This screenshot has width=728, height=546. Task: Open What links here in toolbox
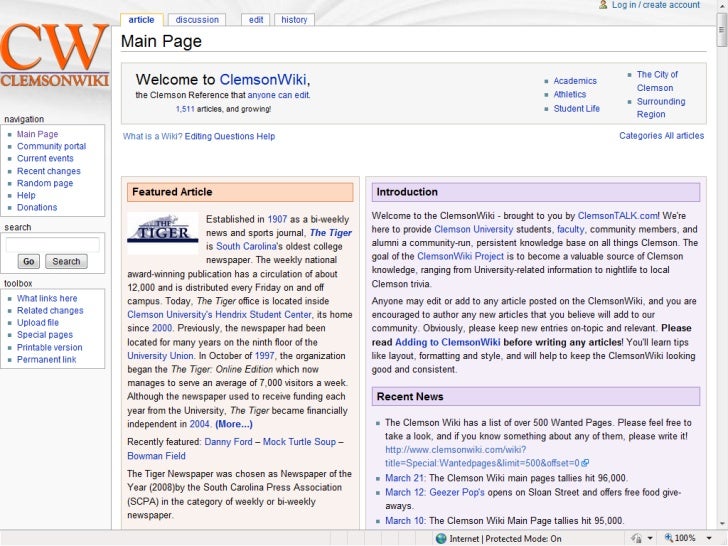click(x=47, y=298)
